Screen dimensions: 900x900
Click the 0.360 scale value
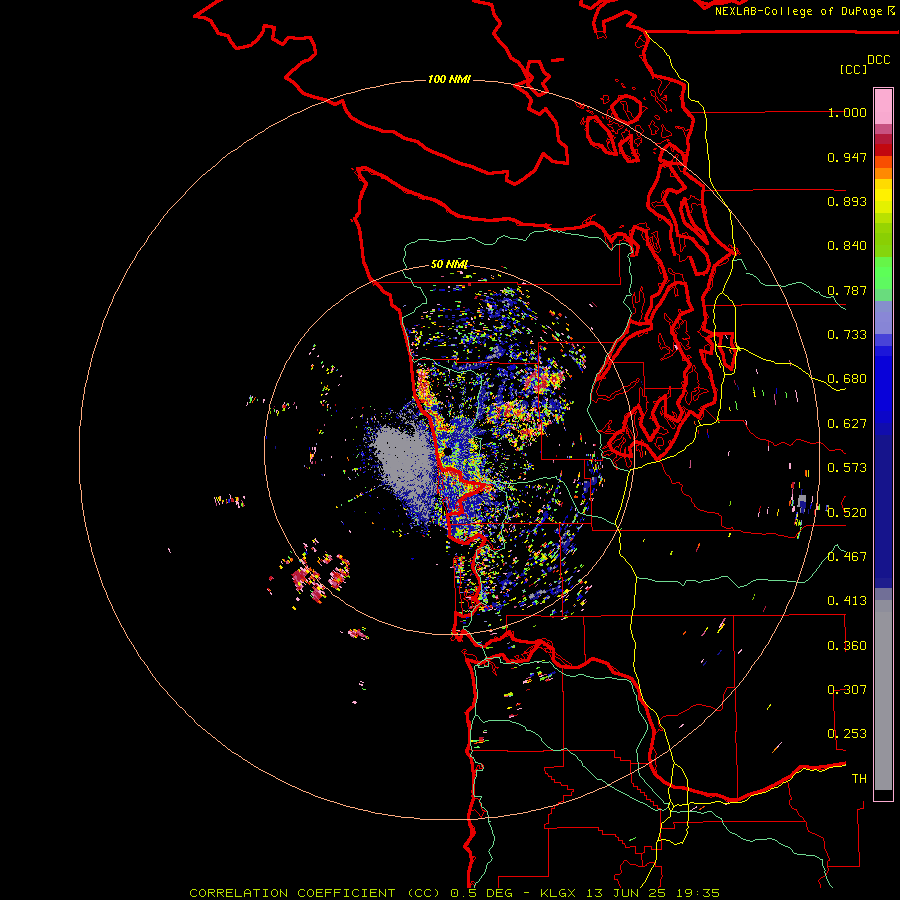pyautogui.click(x=847, y=646)
